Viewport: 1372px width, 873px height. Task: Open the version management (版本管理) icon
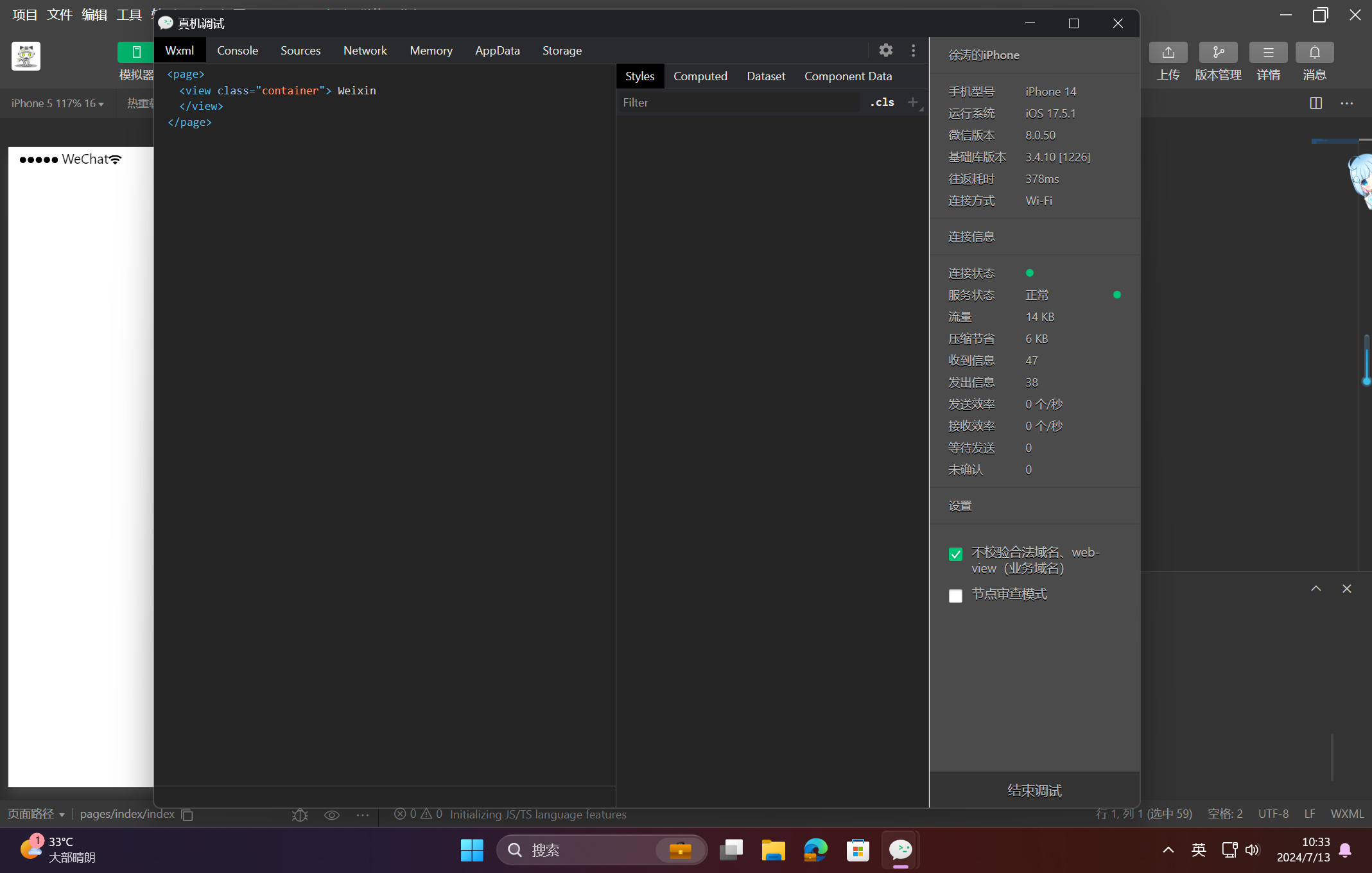1218,53
